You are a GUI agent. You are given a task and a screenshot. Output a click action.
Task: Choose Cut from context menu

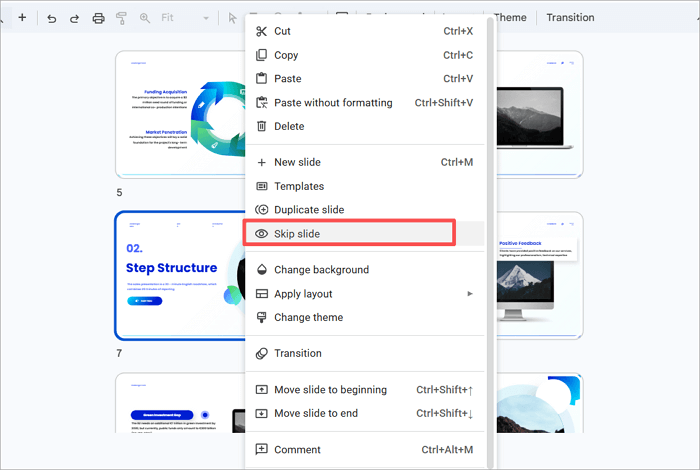tap(365, 31)
